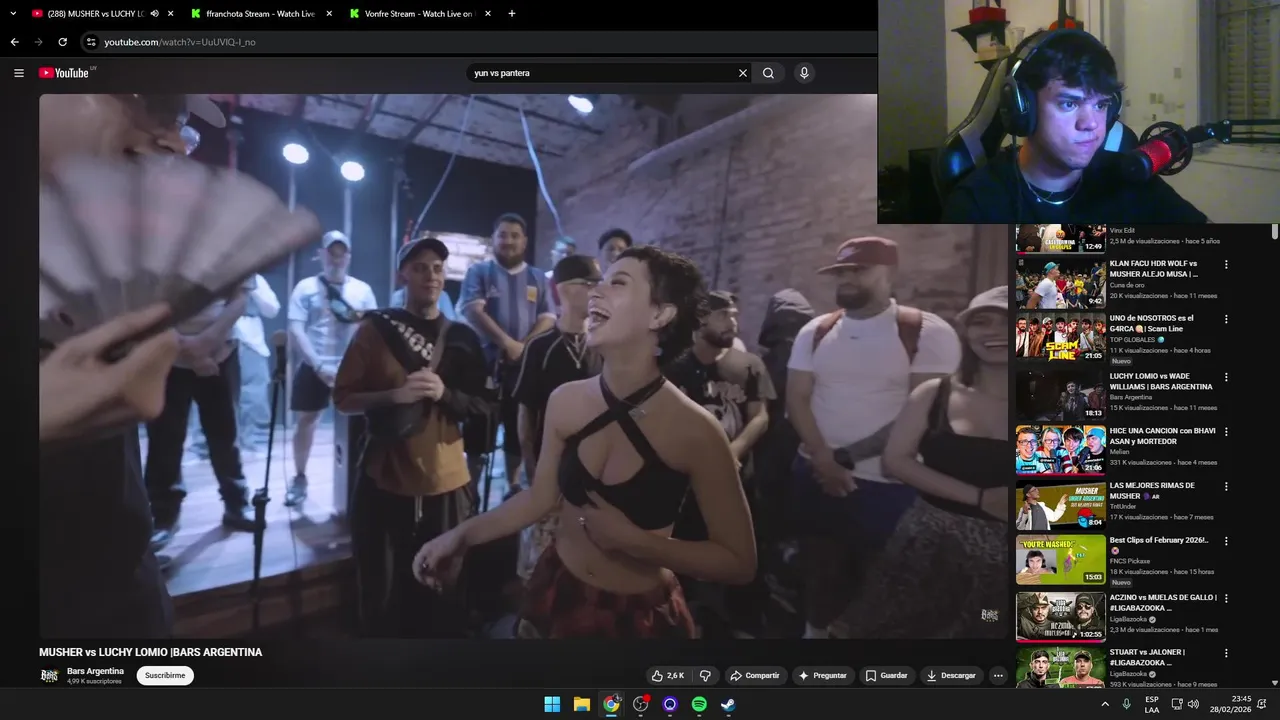1280x720 pixels.
Task: Open options for Best Clips of February video
Action: [1226, 541]
